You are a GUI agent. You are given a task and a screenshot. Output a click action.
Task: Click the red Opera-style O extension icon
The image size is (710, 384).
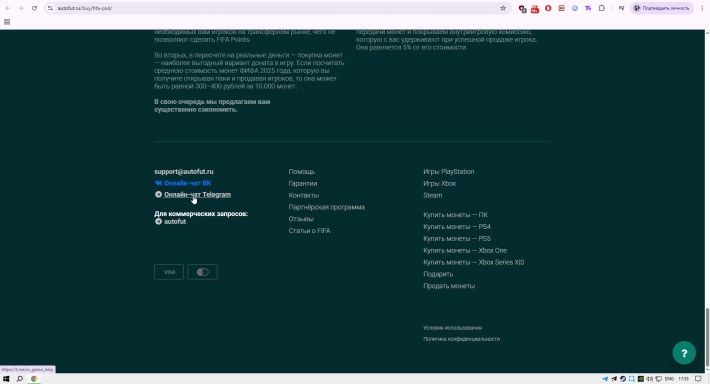pyautogui.click(x=548, y=8)
